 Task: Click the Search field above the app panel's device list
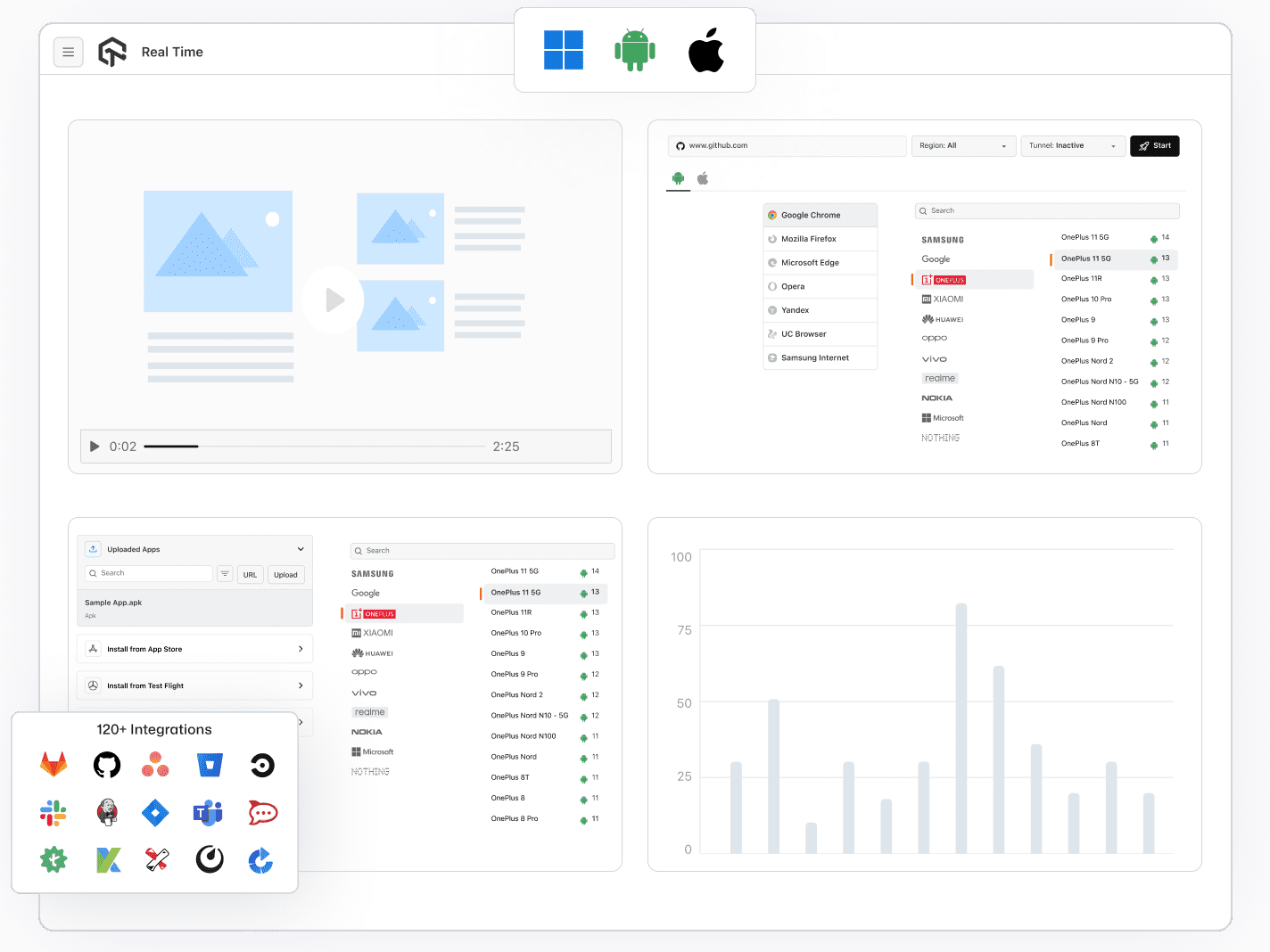point(482,551)
